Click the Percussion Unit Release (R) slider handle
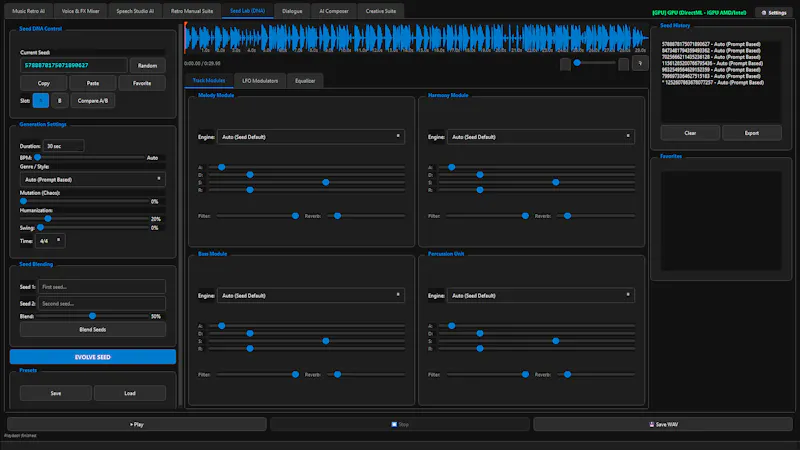 (x=480, y=348)
